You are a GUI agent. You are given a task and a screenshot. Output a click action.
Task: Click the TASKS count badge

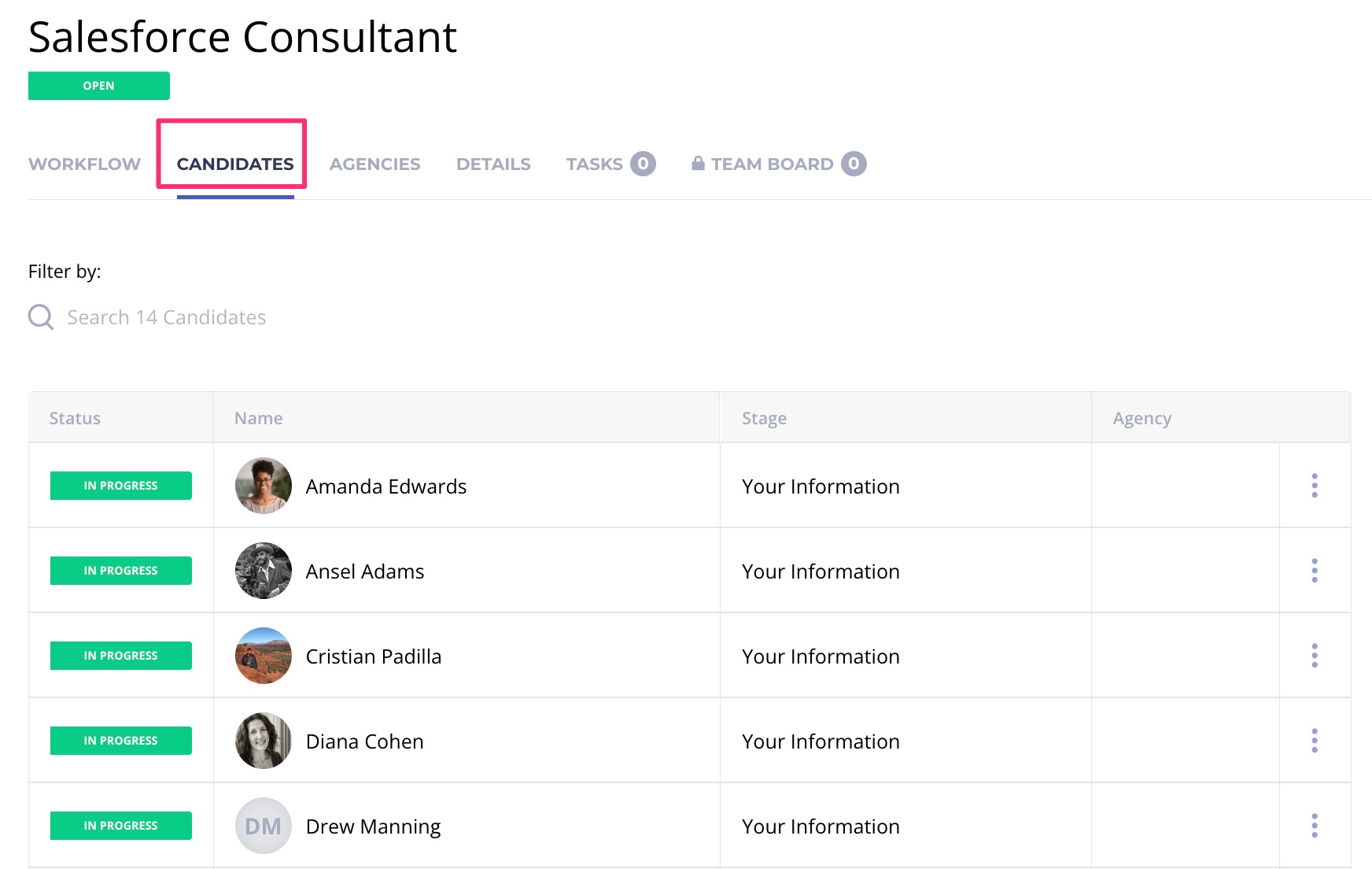[x=643, y=164]
